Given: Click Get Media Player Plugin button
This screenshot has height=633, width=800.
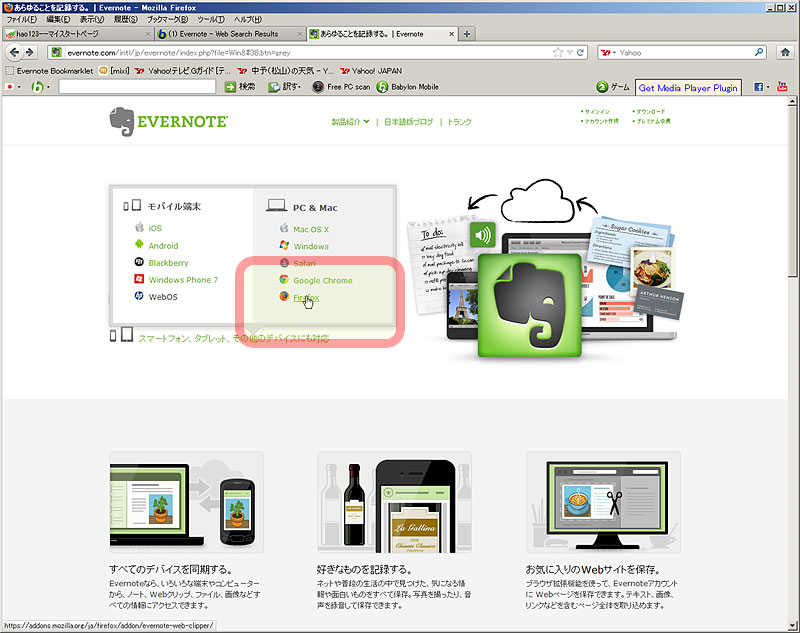Looking at the screenshot, I should click(x=688, y=87).
